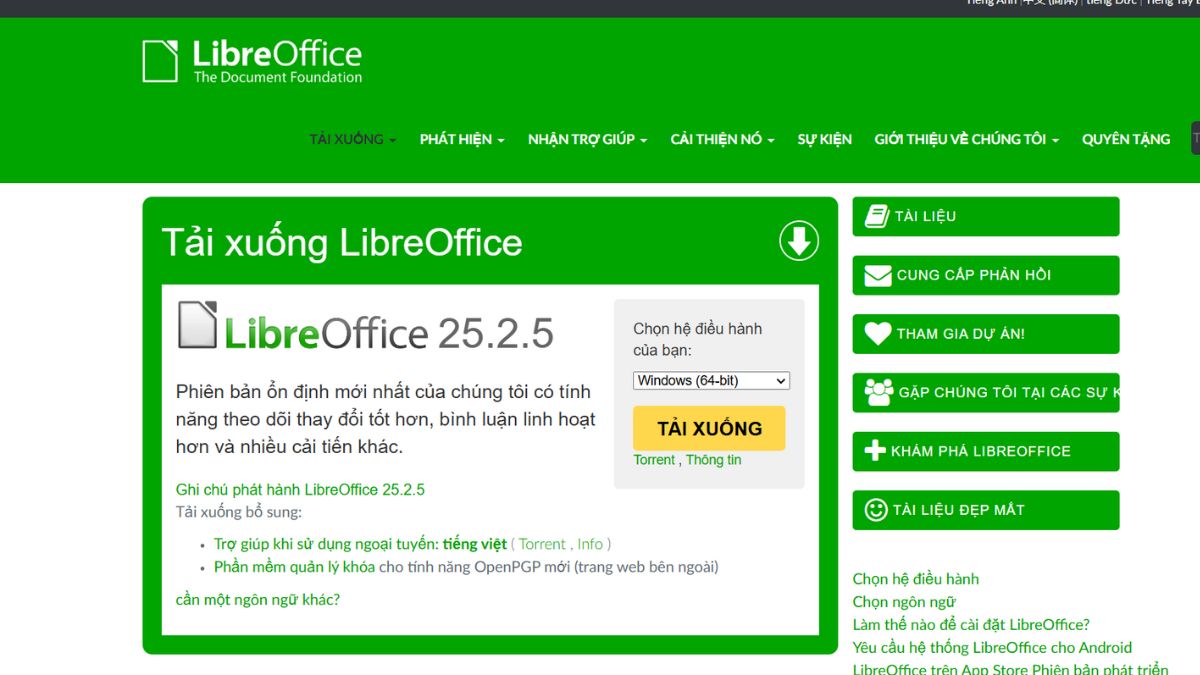Click the Torrent link in the offline help row
Image resolution: width=1200 pixels, height=675 pixels.
tap(543, 544)
